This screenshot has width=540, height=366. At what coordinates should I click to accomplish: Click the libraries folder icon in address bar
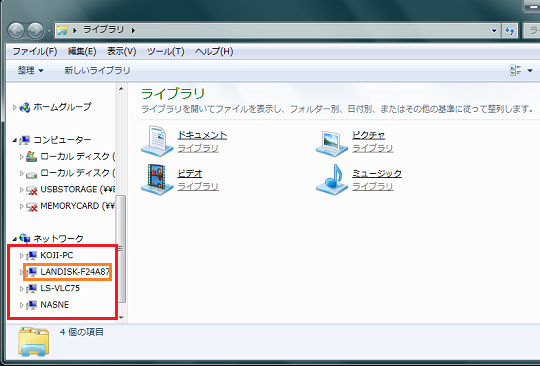[x=62, y=30]
